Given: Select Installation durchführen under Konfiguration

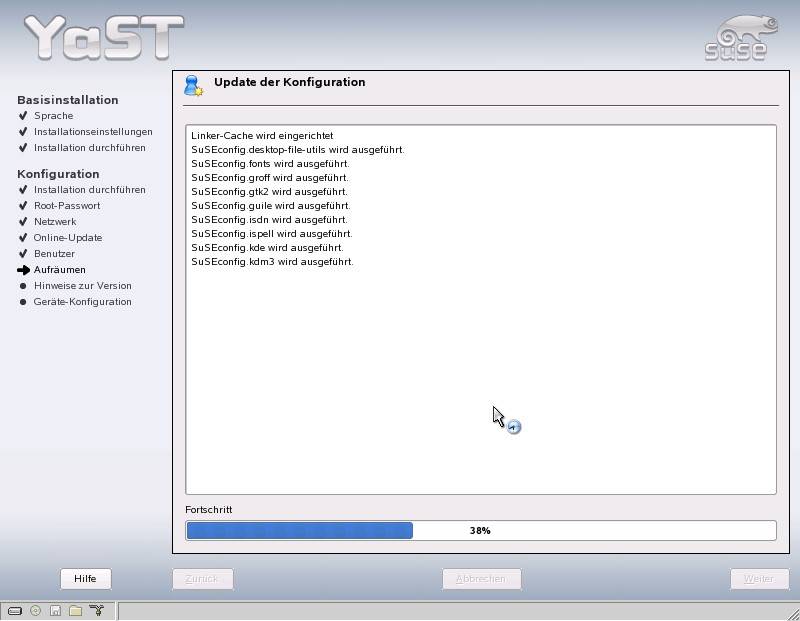Looking at the screenshot, I should [x=90, y=190].
